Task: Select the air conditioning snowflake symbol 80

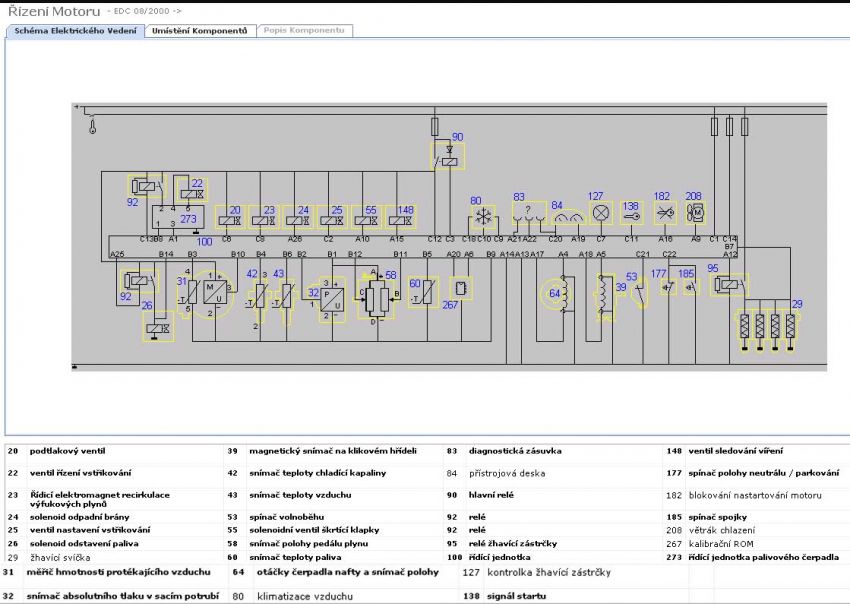Action: 483,217
